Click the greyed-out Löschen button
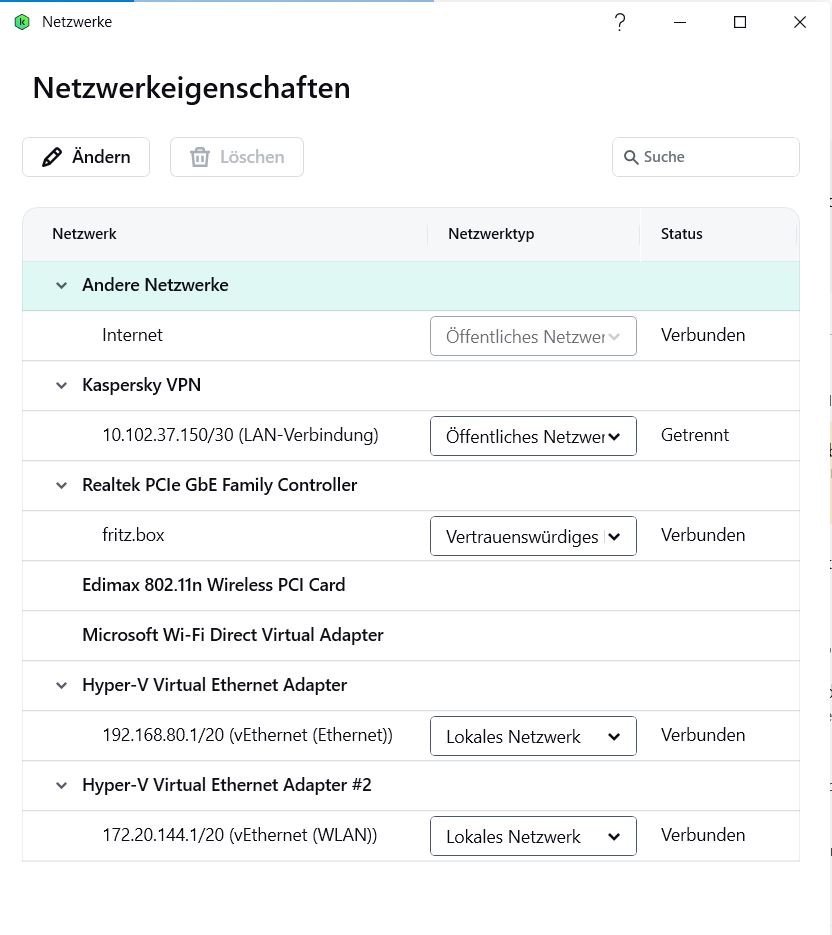832x935 pixels. point(237,157)
